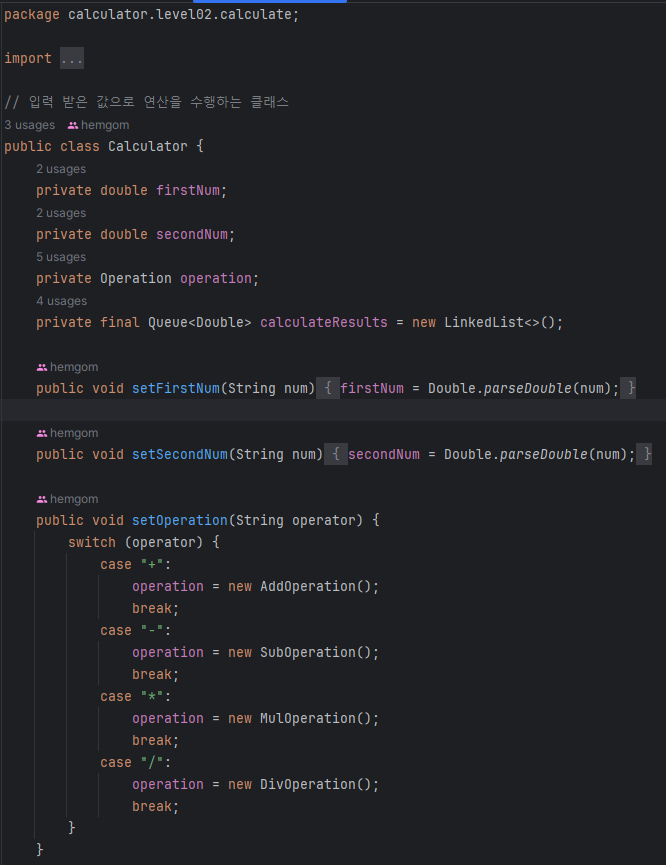666x865 pixels.
Task: Open '2 usages' hint above secondNum field
Action: (61, 213)
